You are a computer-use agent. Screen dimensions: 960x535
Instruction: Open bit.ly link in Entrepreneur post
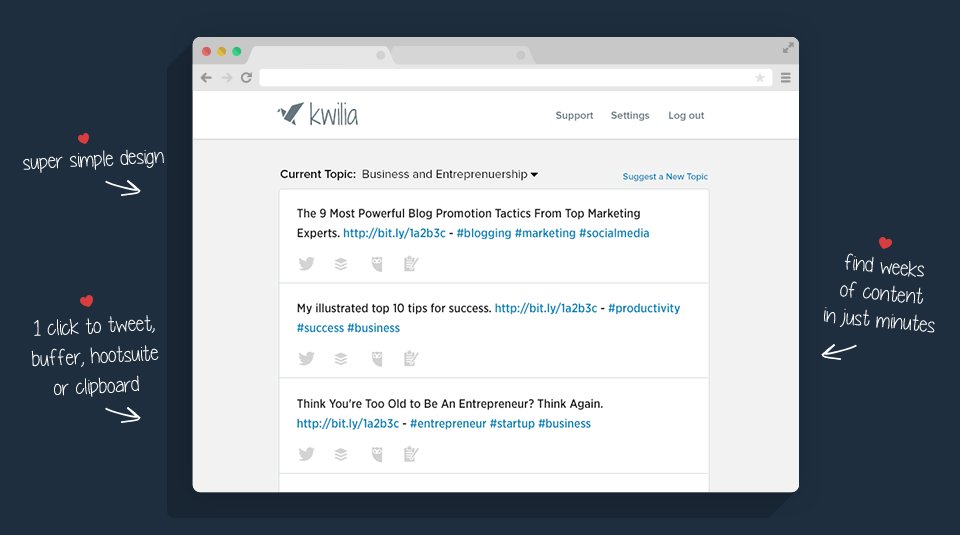coord(348,424)
